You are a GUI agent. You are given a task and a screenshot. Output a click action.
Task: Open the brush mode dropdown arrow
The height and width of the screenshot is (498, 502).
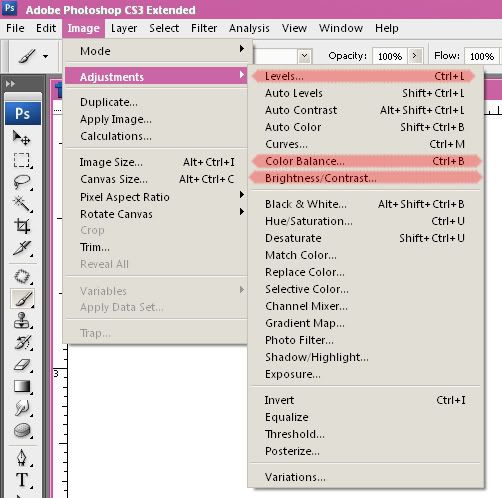click(x=304, y=56)
